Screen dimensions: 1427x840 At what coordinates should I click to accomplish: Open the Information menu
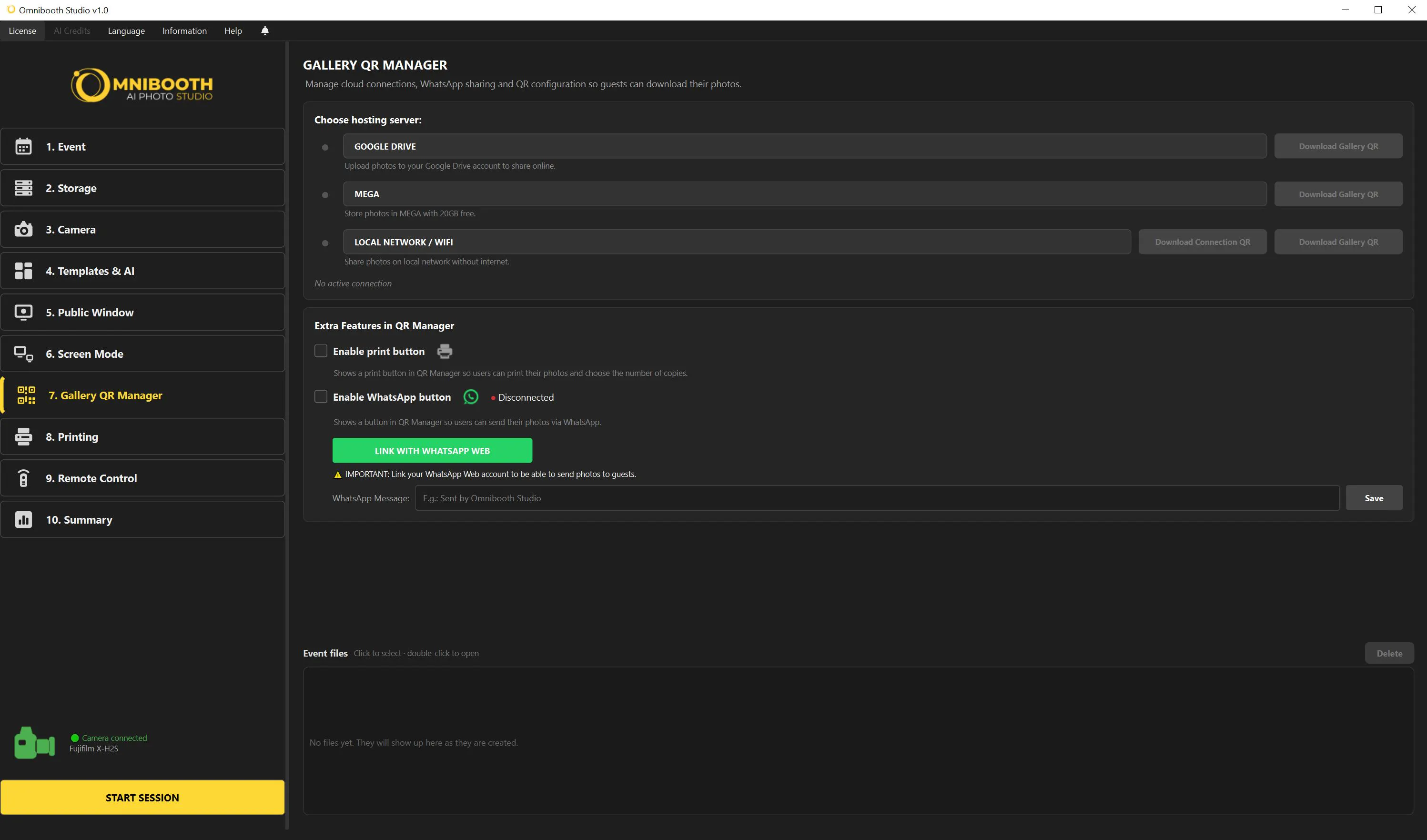(184, 30)
